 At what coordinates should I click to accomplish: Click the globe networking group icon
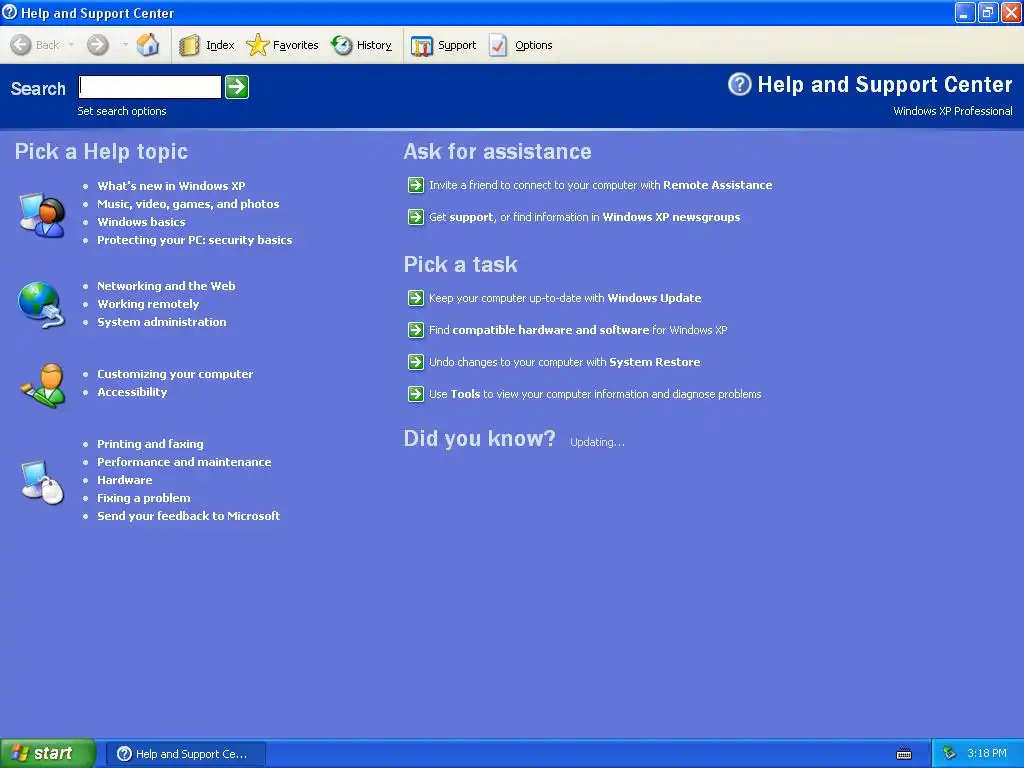point(41,304)
